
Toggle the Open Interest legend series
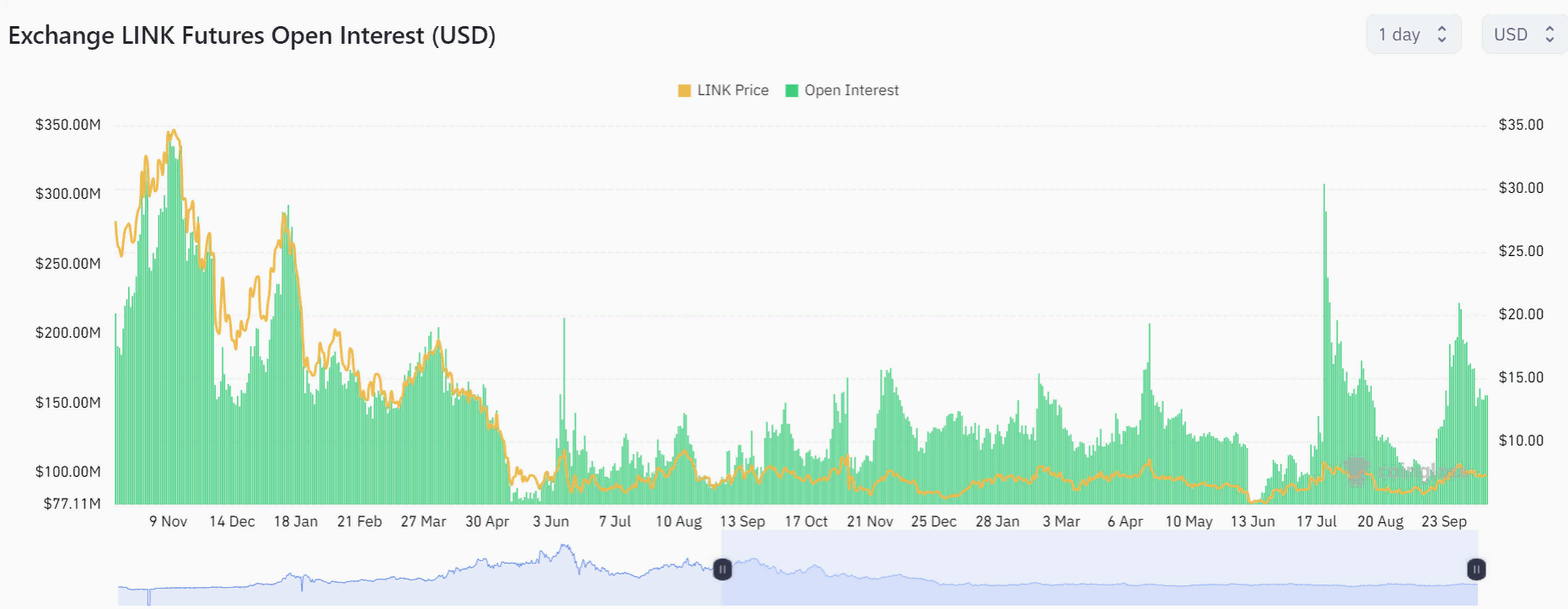coord(851,90)
